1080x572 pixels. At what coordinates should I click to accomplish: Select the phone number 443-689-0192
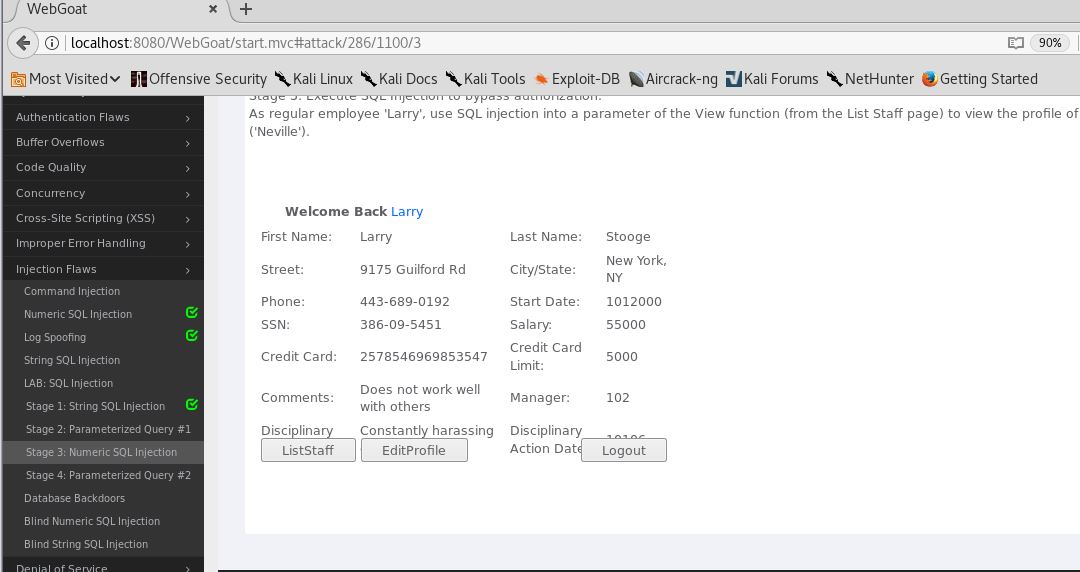point(405,302)
